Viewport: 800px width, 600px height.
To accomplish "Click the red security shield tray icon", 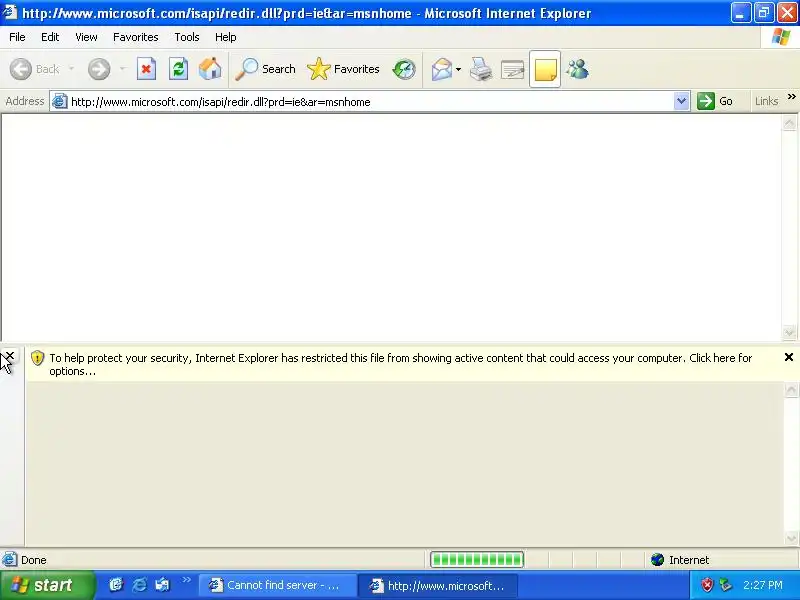I will tap(707, 585).
